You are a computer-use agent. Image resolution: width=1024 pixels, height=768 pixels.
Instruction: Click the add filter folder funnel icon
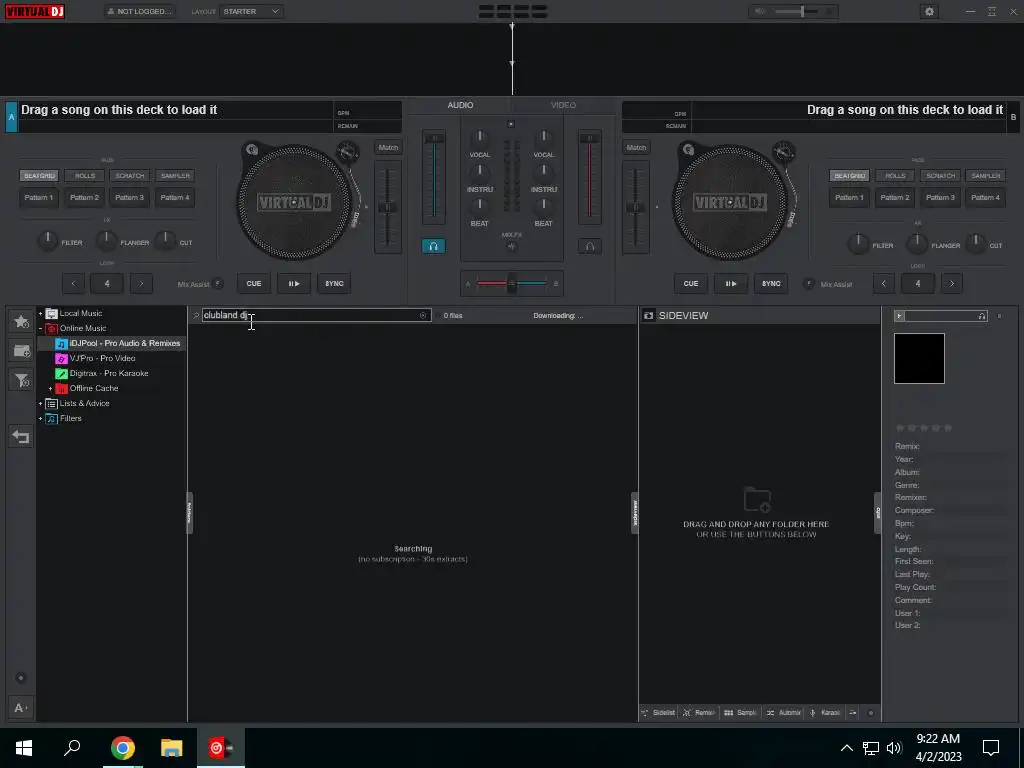(x=21, y=380)
